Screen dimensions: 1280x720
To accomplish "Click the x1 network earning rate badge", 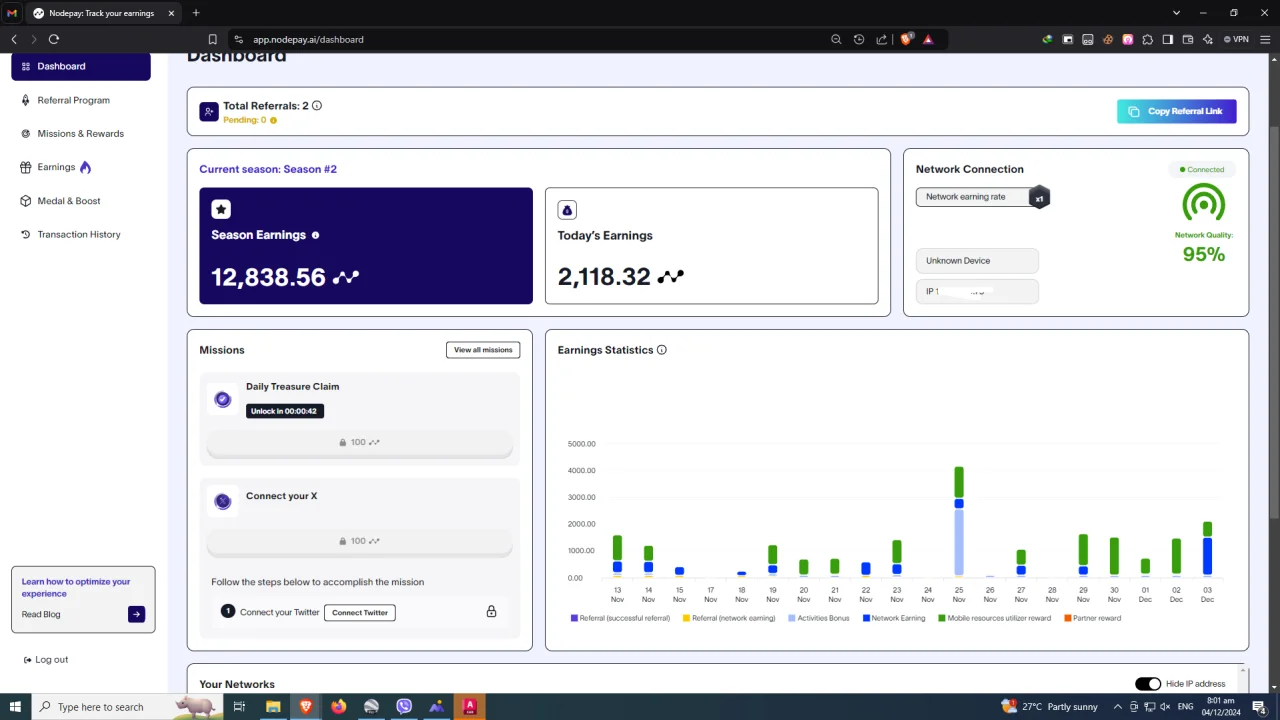I will [x=1039, y=198].
